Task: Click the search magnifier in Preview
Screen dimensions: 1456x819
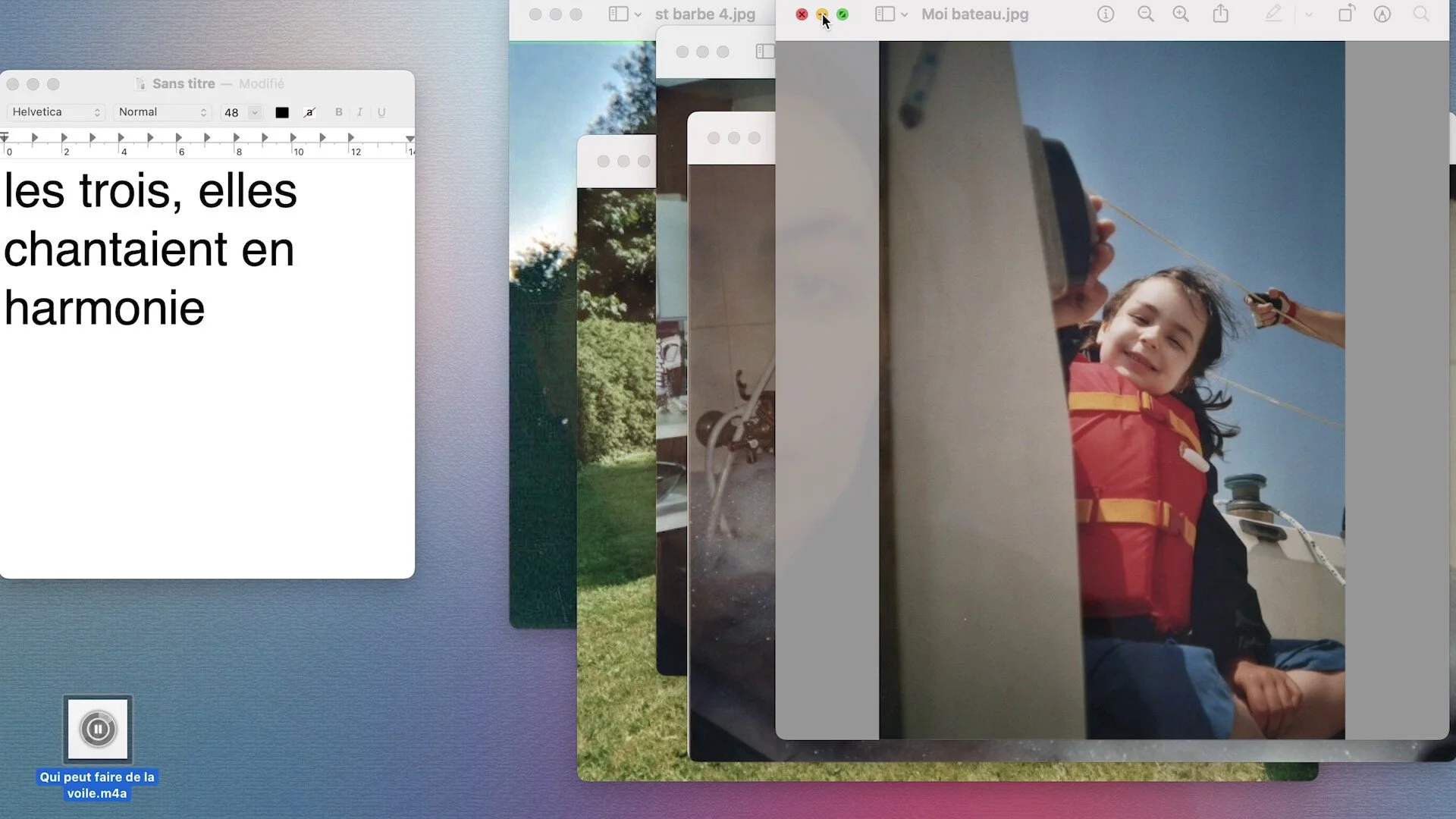Action: coord(1421,14)
